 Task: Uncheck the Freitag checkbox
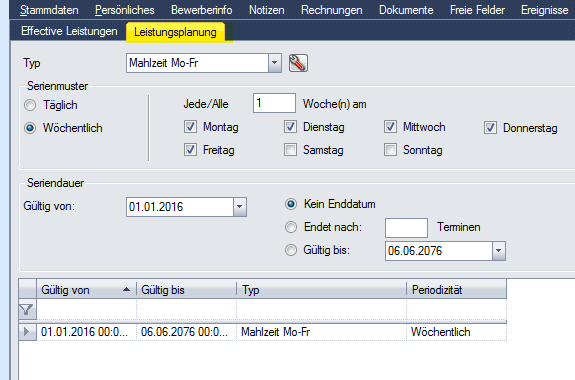[x=190, y=150]
